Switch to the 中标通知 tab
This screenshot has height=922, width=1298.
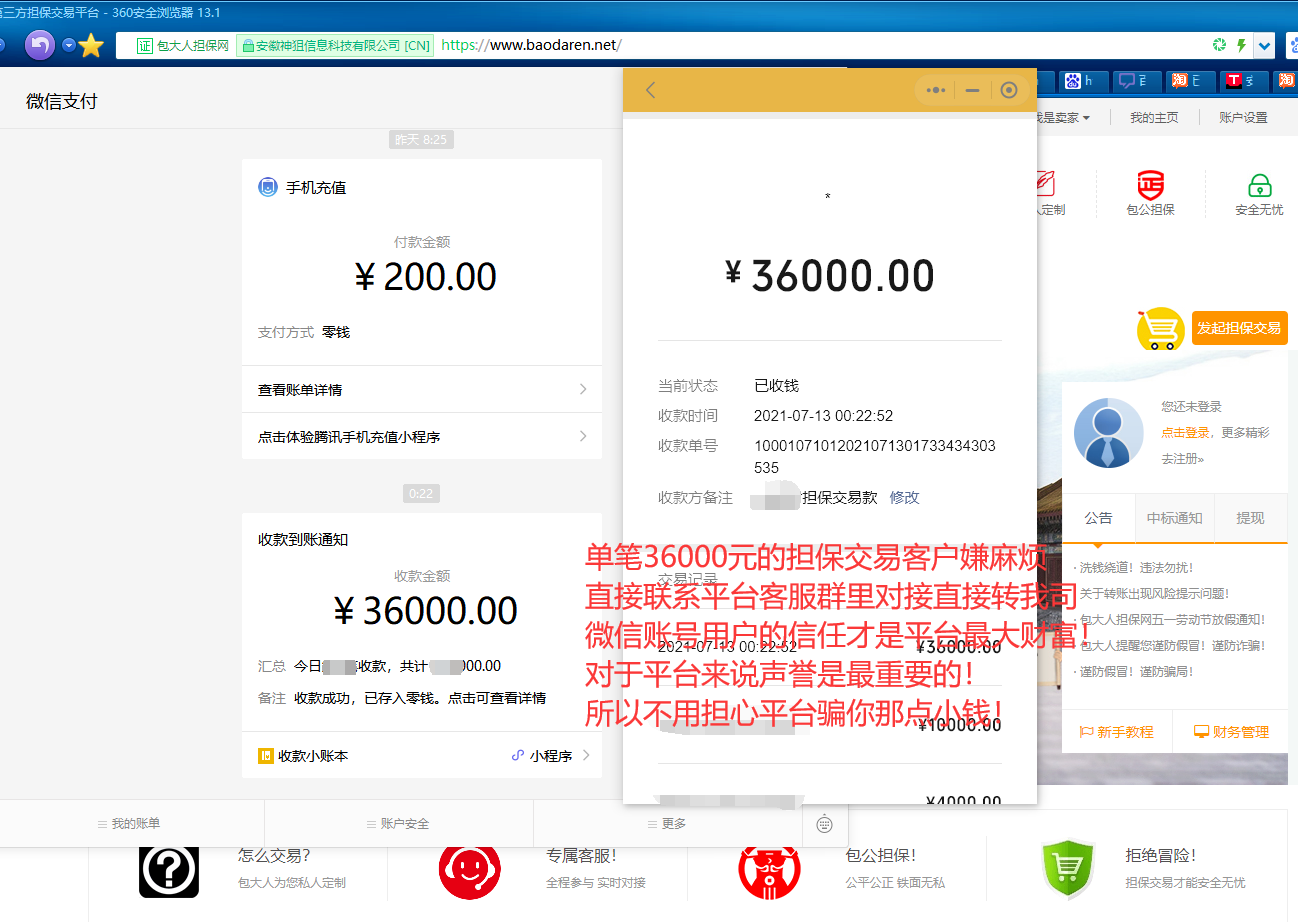pos(1174,518)
